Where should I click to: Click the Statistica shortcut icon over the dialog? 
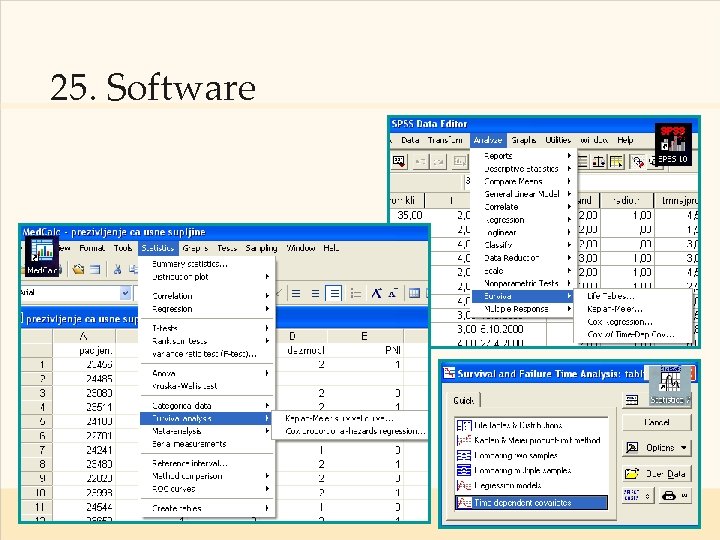pos(669,386)
